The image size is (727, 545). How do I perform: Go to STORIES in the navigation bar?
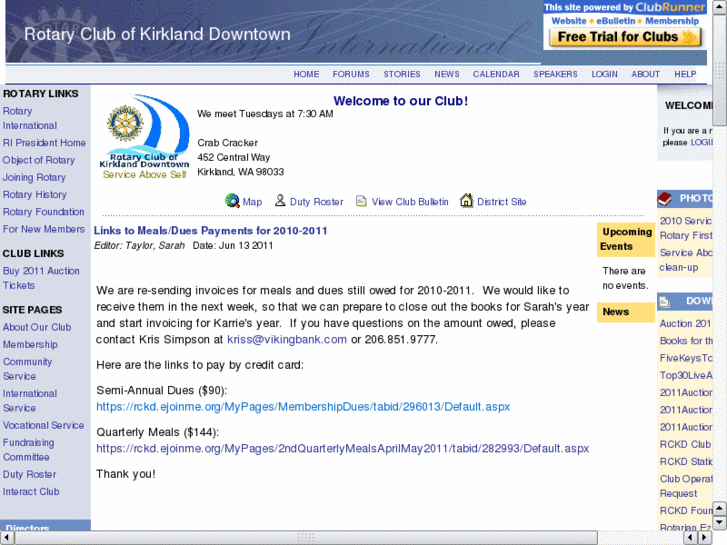402,74
